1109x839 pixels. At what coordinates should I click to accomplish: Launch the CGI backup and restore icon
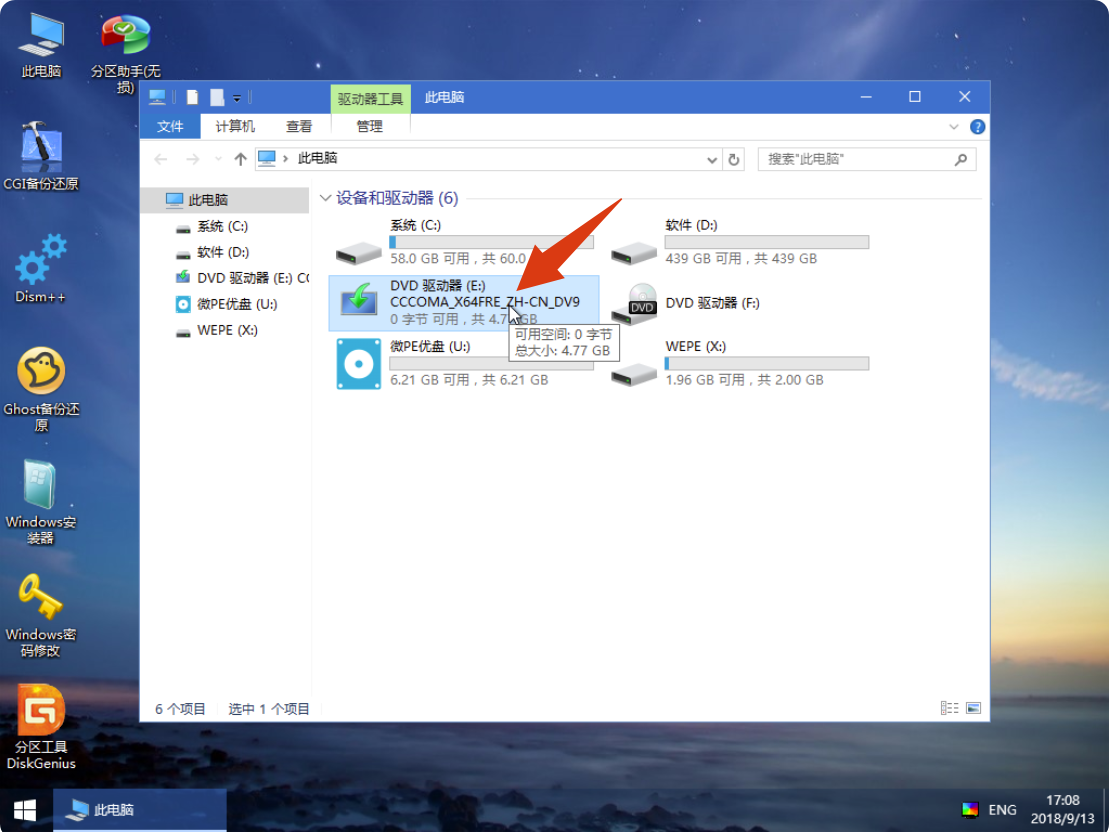41,149
